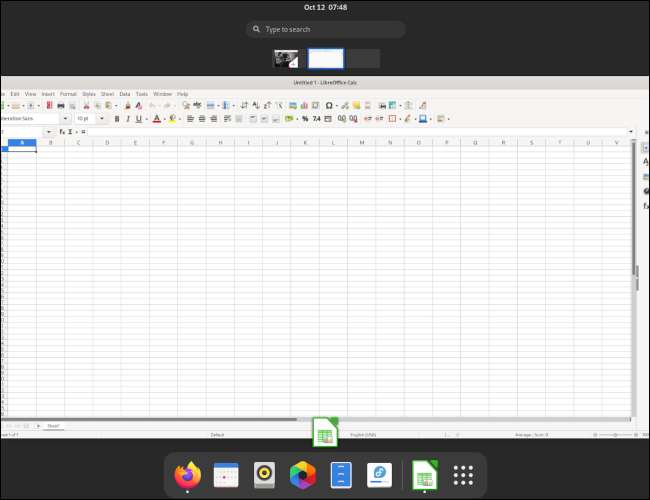
Task: Open the Data menu
Action: (125, 94)
